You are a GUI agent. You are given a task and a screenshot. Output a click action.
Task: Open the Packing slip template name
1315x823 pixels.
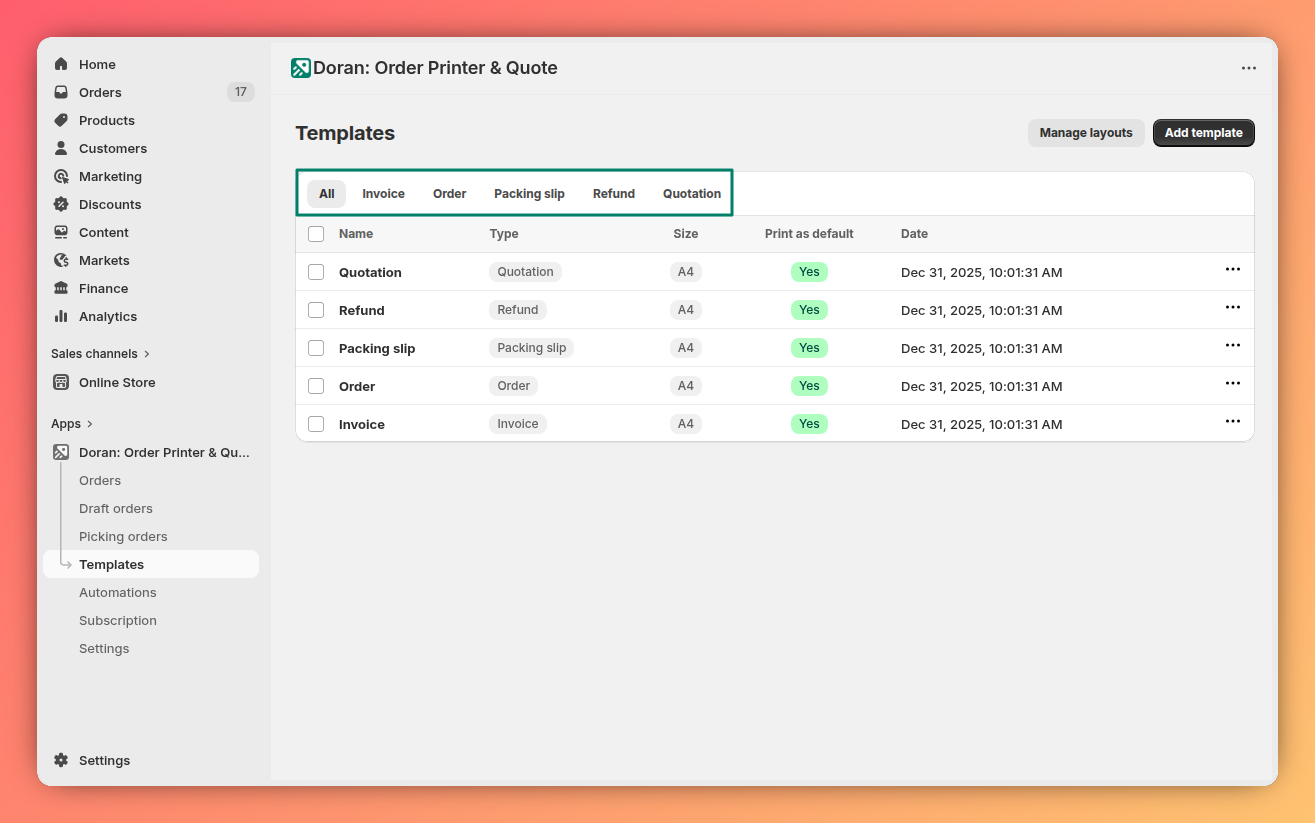pos(377,348)
